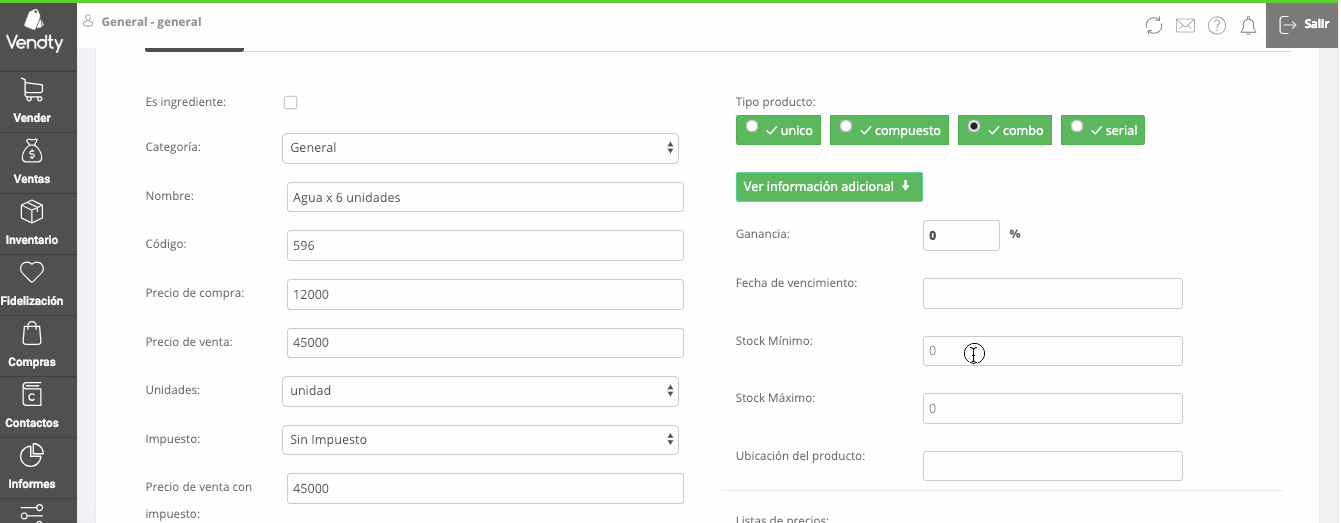
Task: Click the help question mark icon
Action: (x=1217, y=26)
